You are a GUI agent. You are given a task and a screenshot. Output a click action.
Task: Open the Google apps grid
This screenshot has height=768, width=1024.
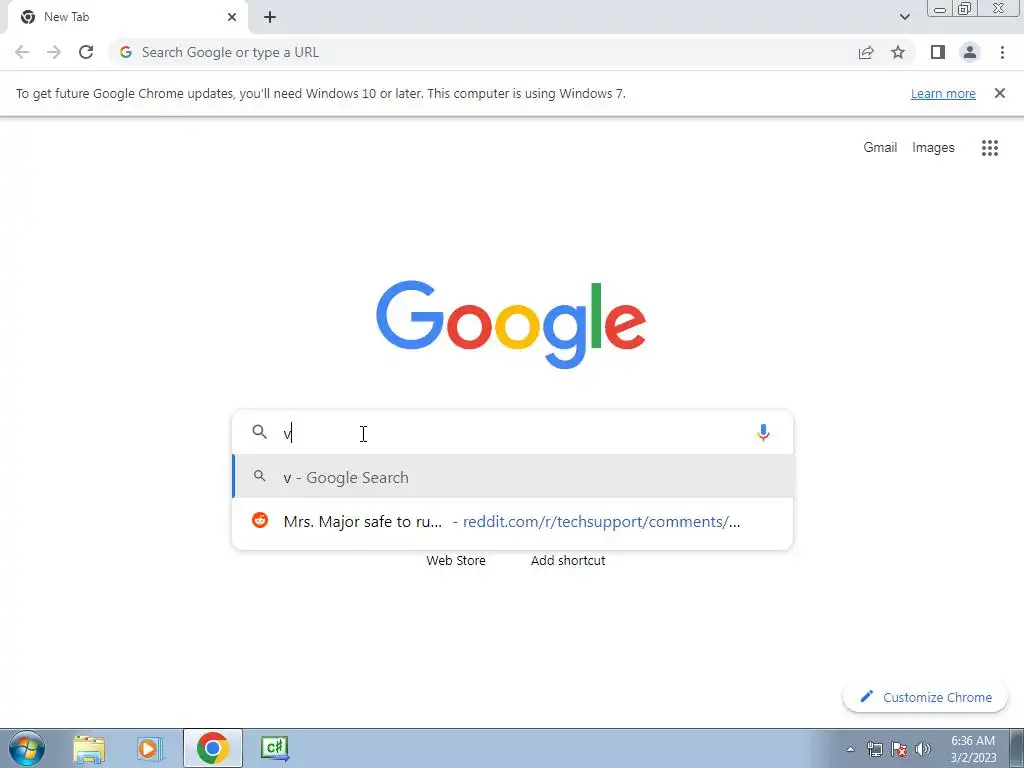990,148
